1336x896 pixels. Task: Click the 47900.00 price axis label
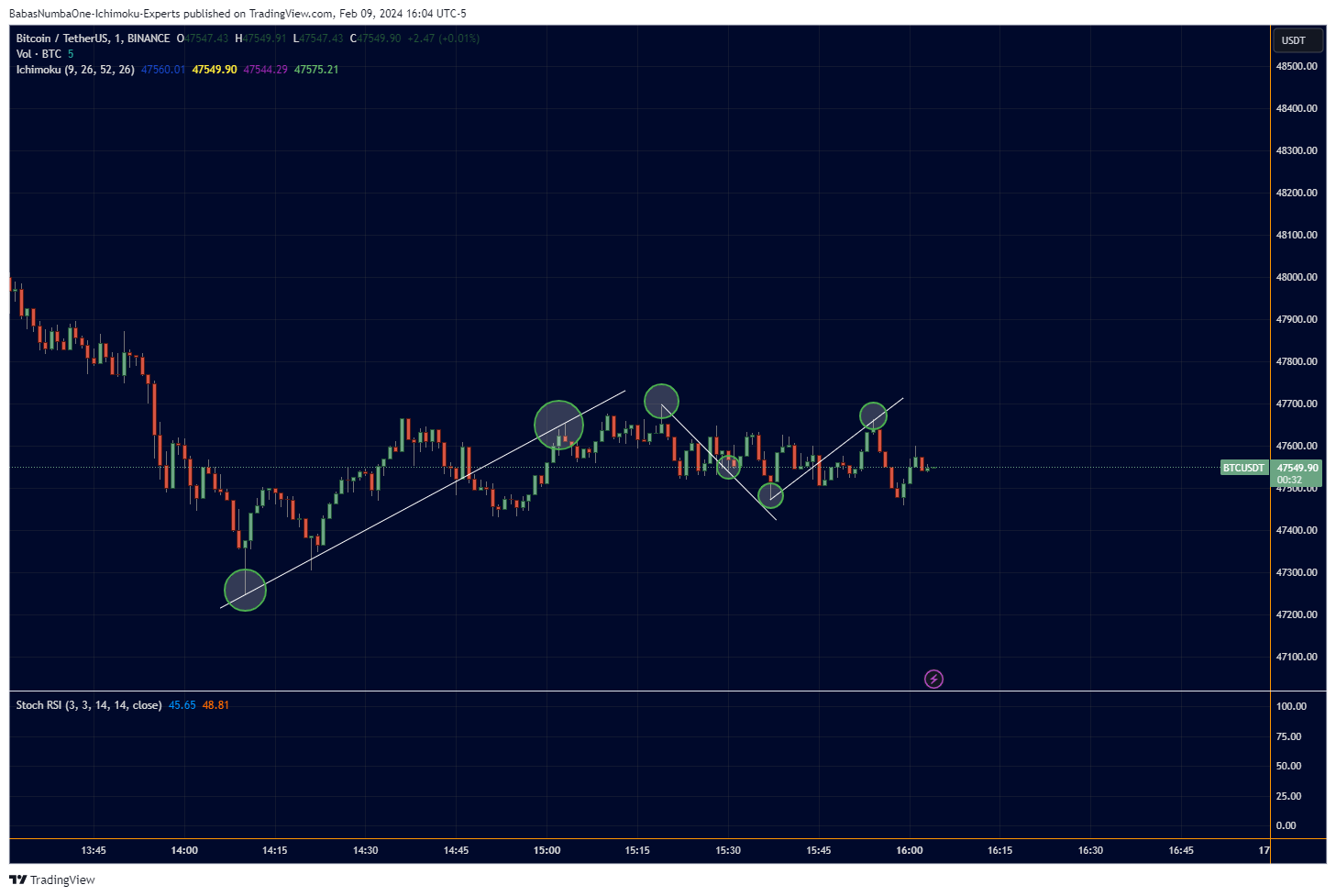click(x=1297, y=319)
